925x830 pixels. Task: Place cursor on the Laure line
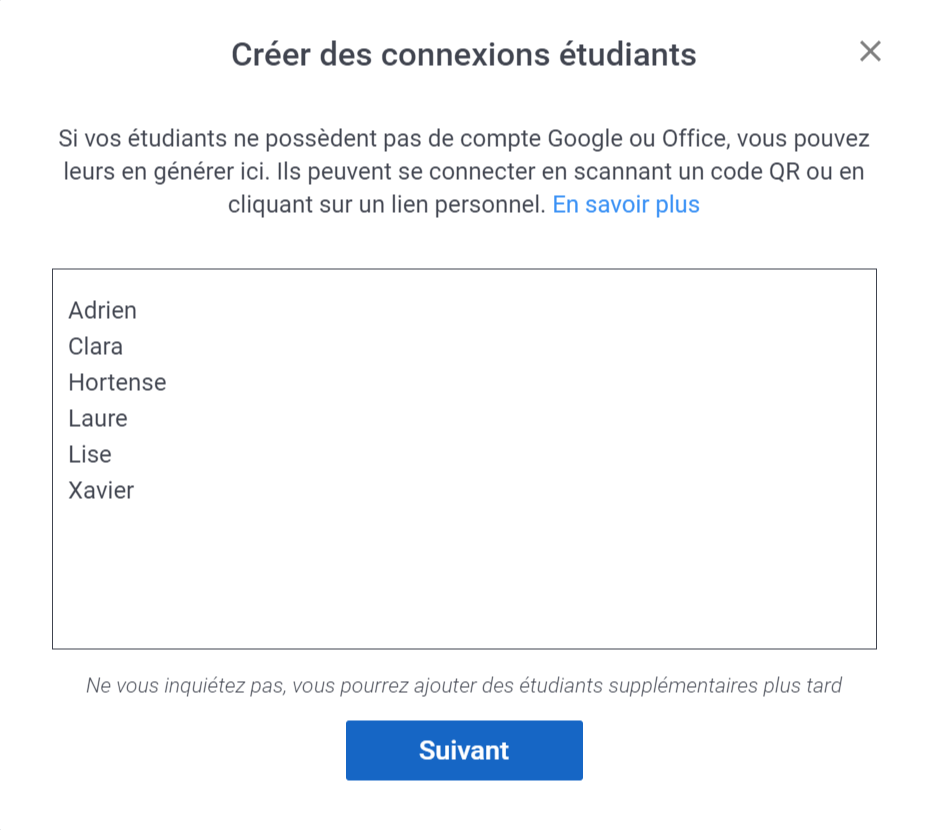98,419
